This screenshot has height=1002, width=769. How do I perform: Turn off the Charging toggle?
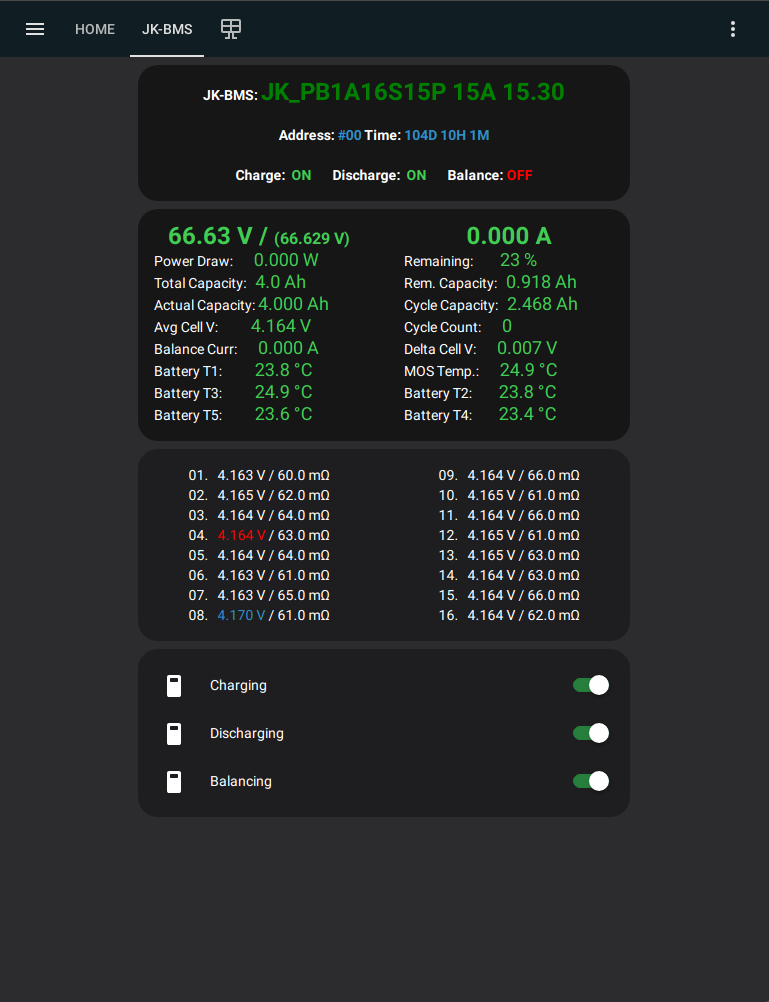coord(590,685)
